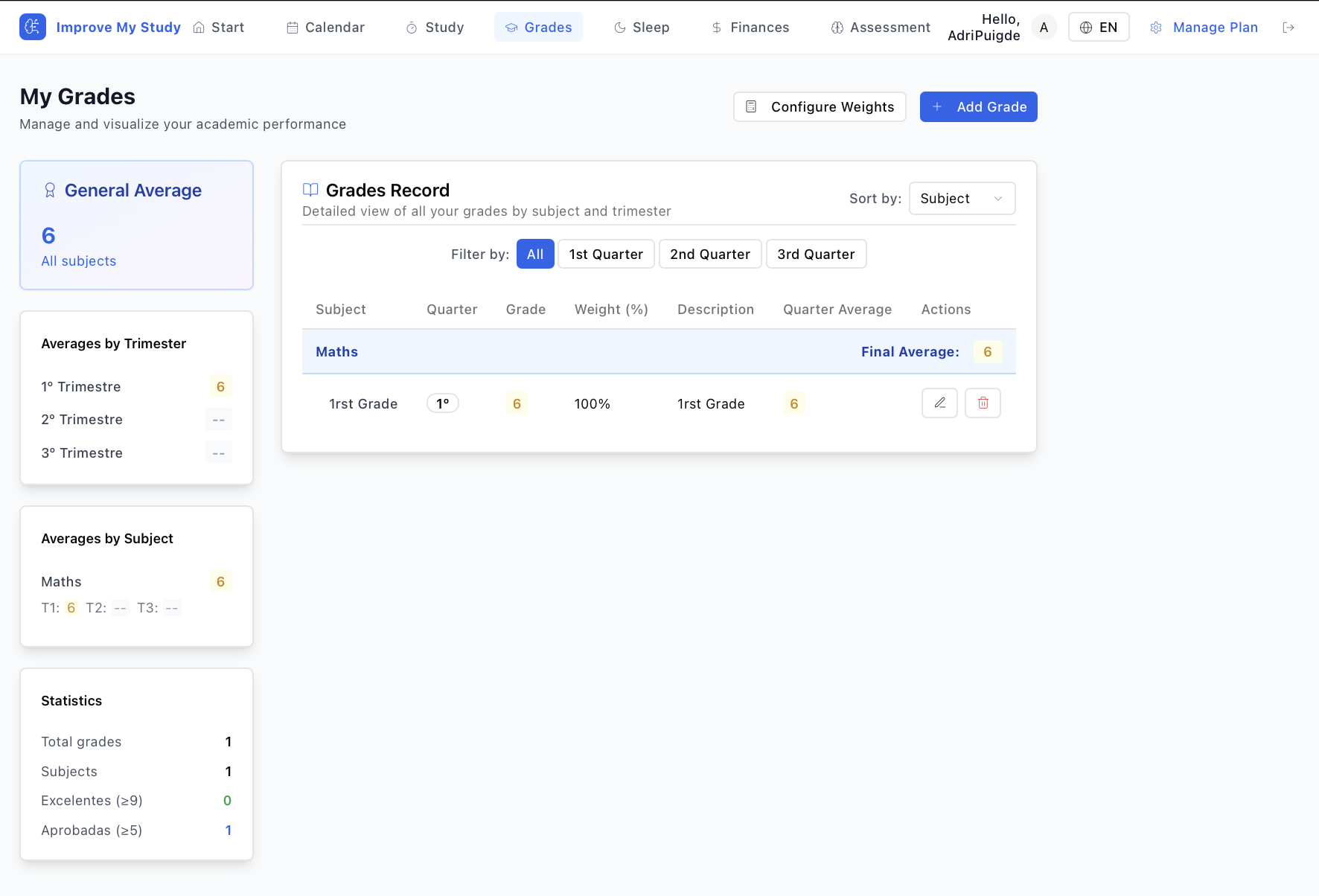Click the General Average card
This screenshot has width=1319, height=896.
(137, 225)
